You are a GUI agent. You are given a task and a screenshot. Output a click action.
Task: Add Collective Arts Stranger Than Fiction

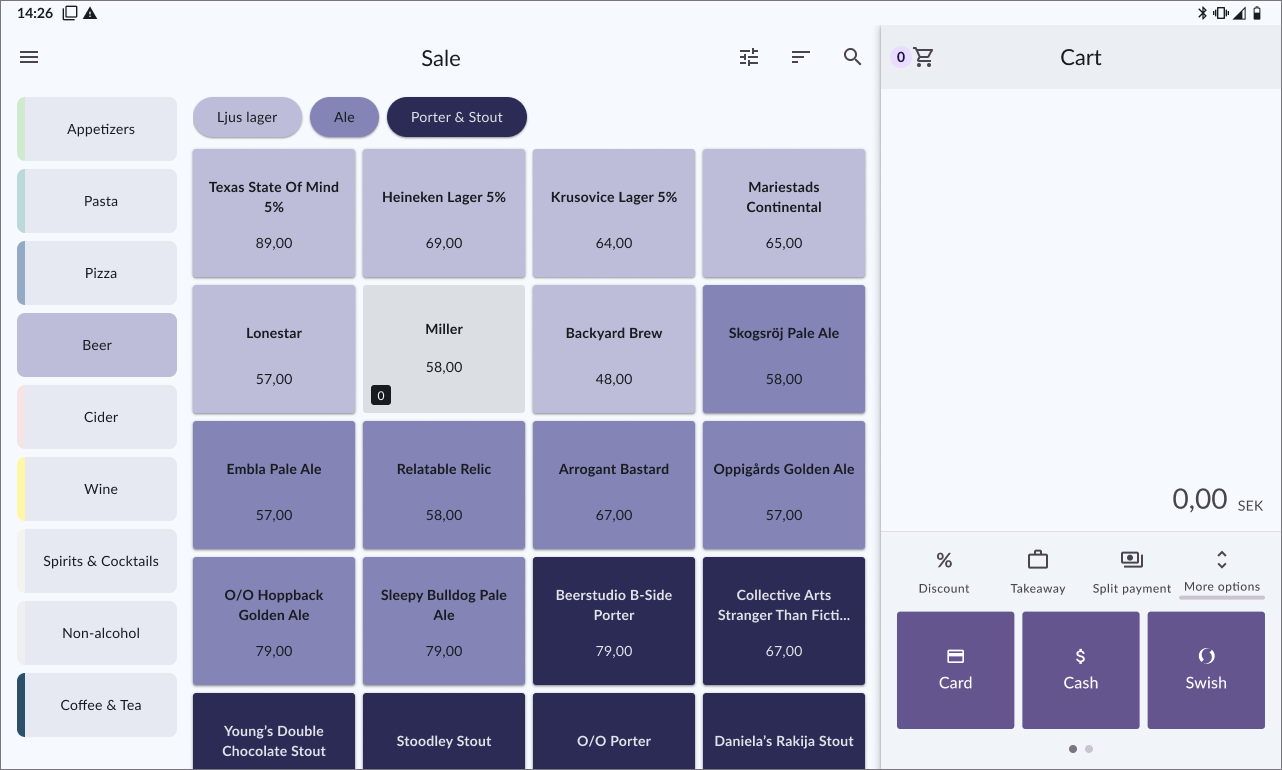point(784,621)
